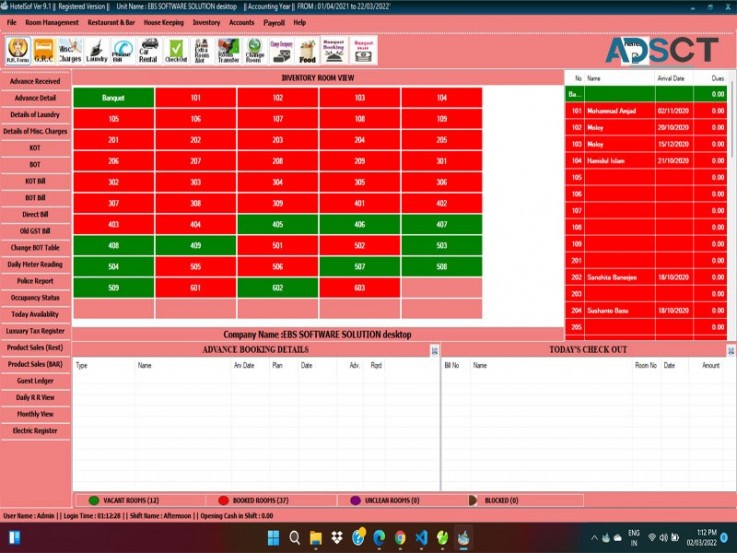
Task: Click the Dues column header in guest list
Action: coord(711,78)
